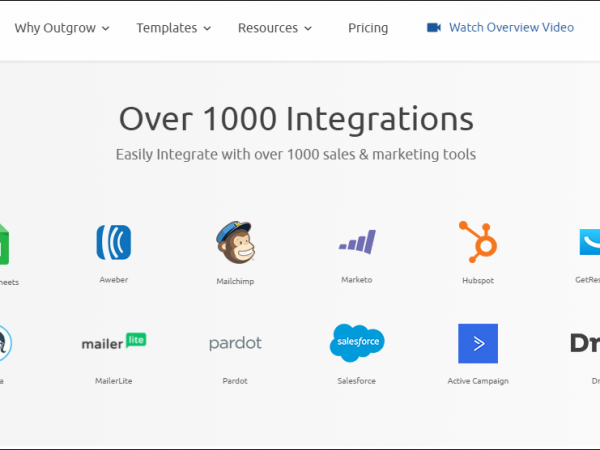Expand the Why Outgrow dropdown menu

coord(62,28)
